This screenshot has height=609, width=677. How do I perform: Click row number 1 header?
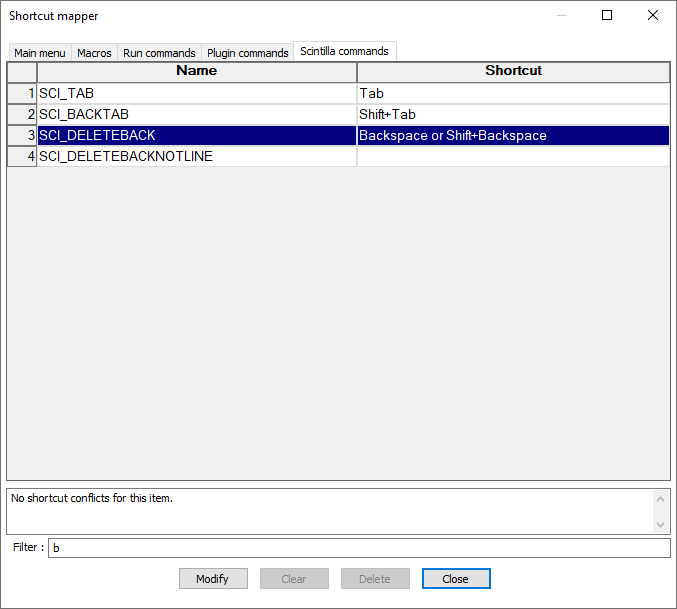pyautogui.click(x=22, y=93)
